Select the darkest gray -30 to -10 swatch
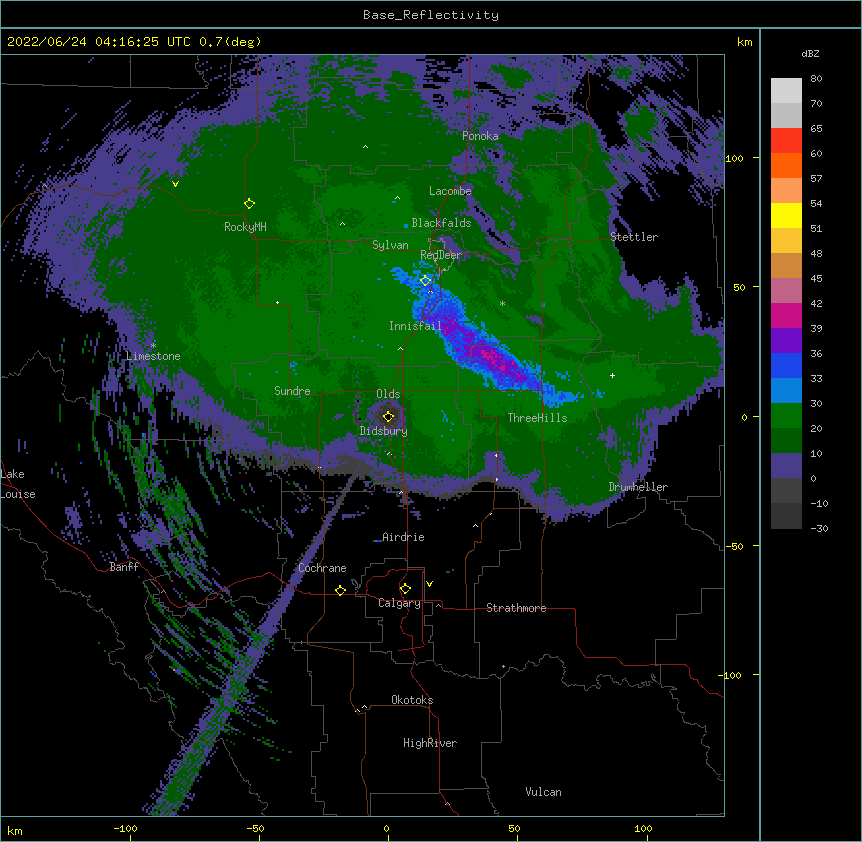 786,516
